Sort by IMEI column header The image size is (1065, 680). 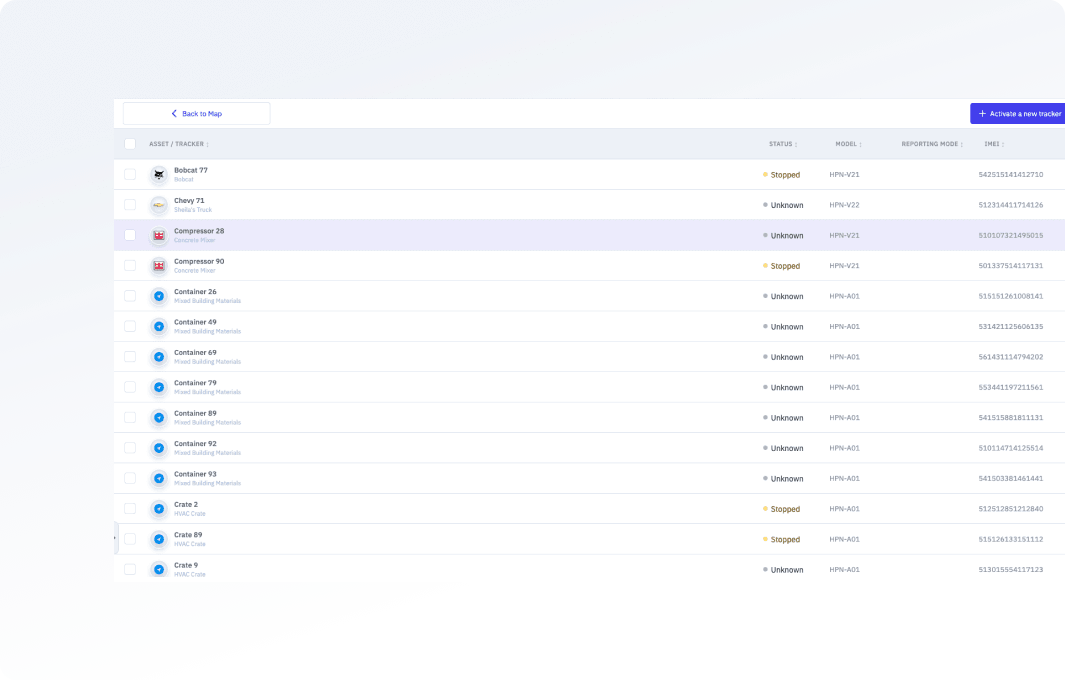(994, 144)
